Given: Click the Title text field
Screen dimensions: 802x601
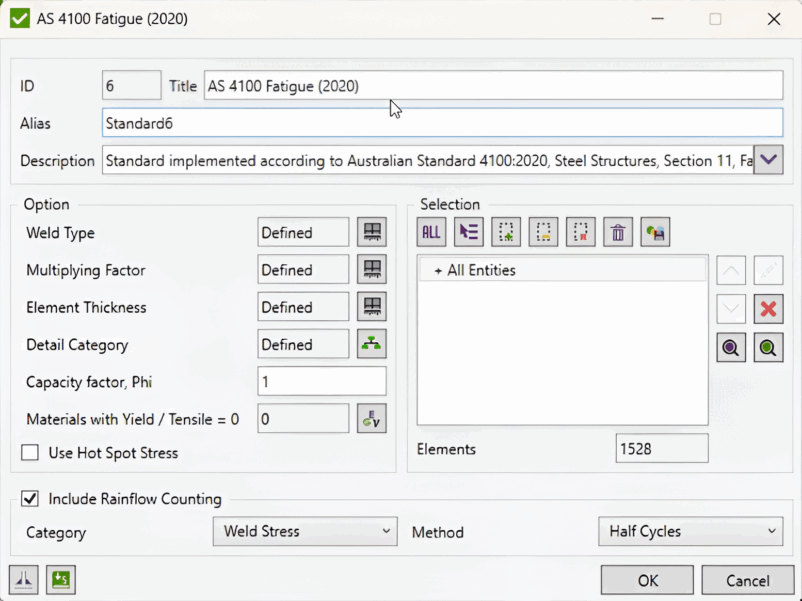Looking at the screenshot, I should (x=494, y=85).
